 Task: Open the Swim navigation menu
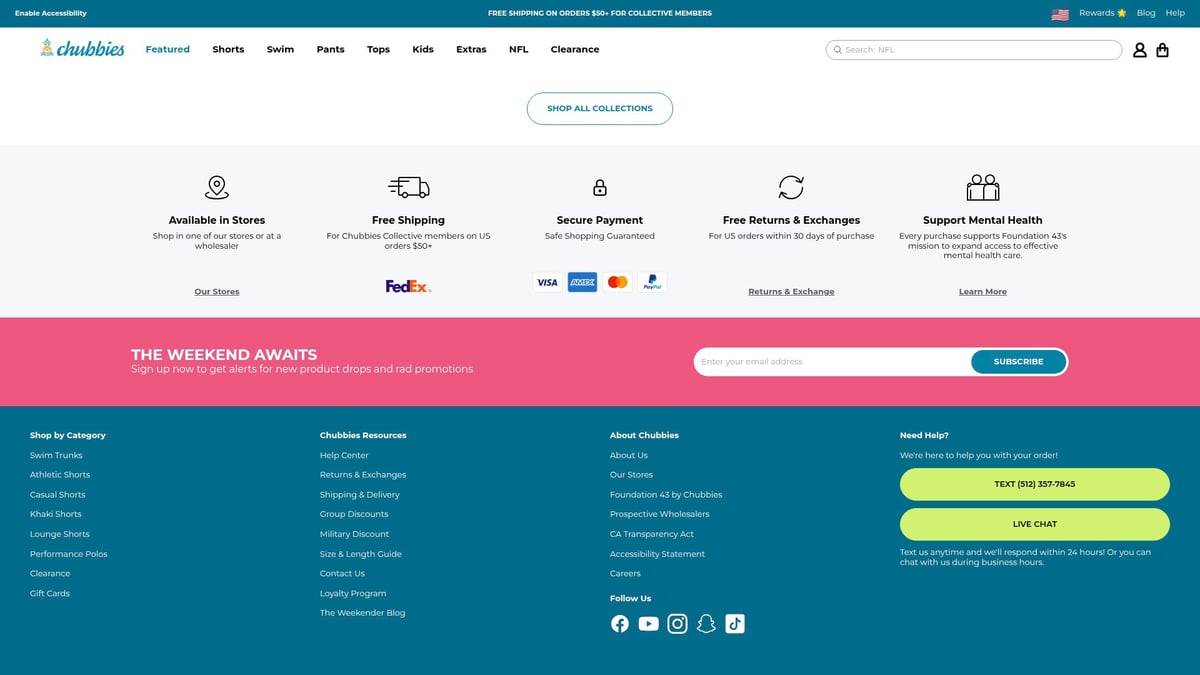tap(280, 49)
